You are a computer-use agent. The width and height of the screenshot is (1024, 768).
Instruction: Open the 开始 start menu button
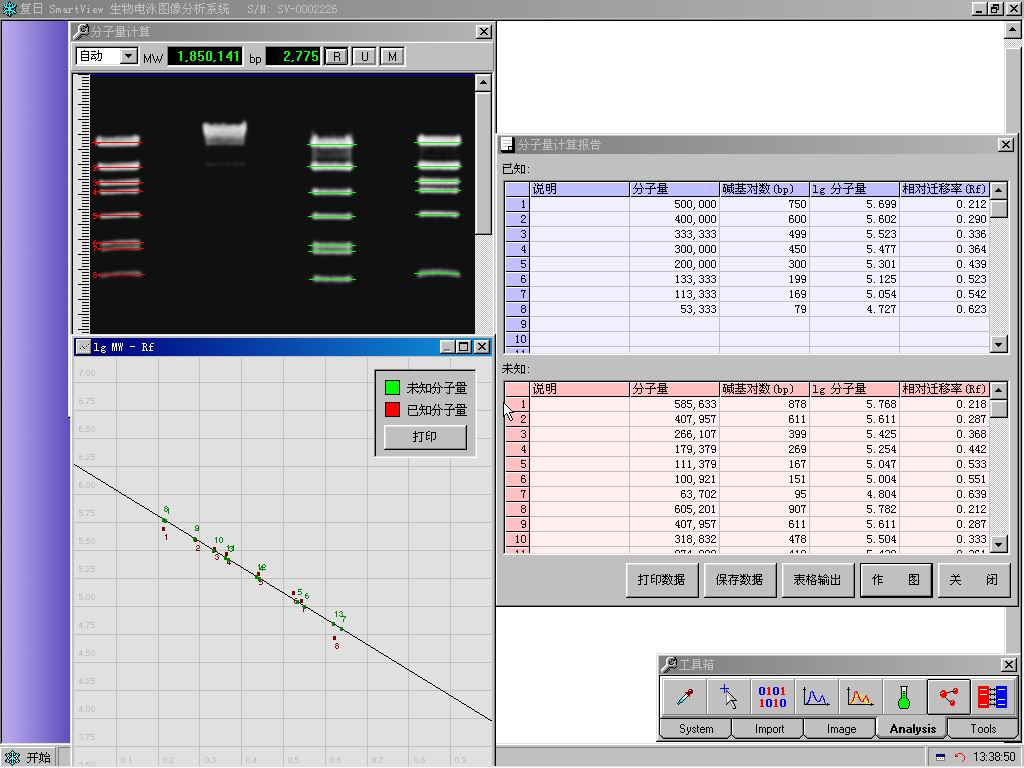pos(28,758)
